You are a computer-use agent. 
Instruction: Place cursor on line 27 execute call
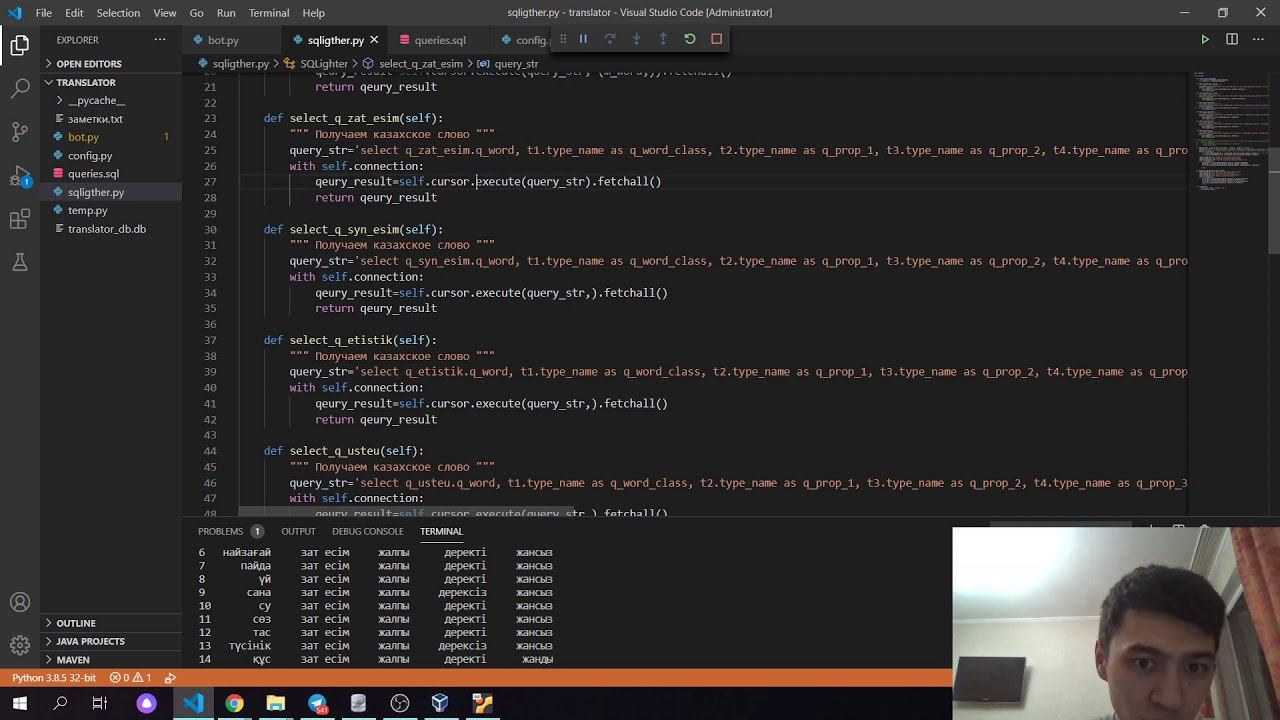click(498, 182)
